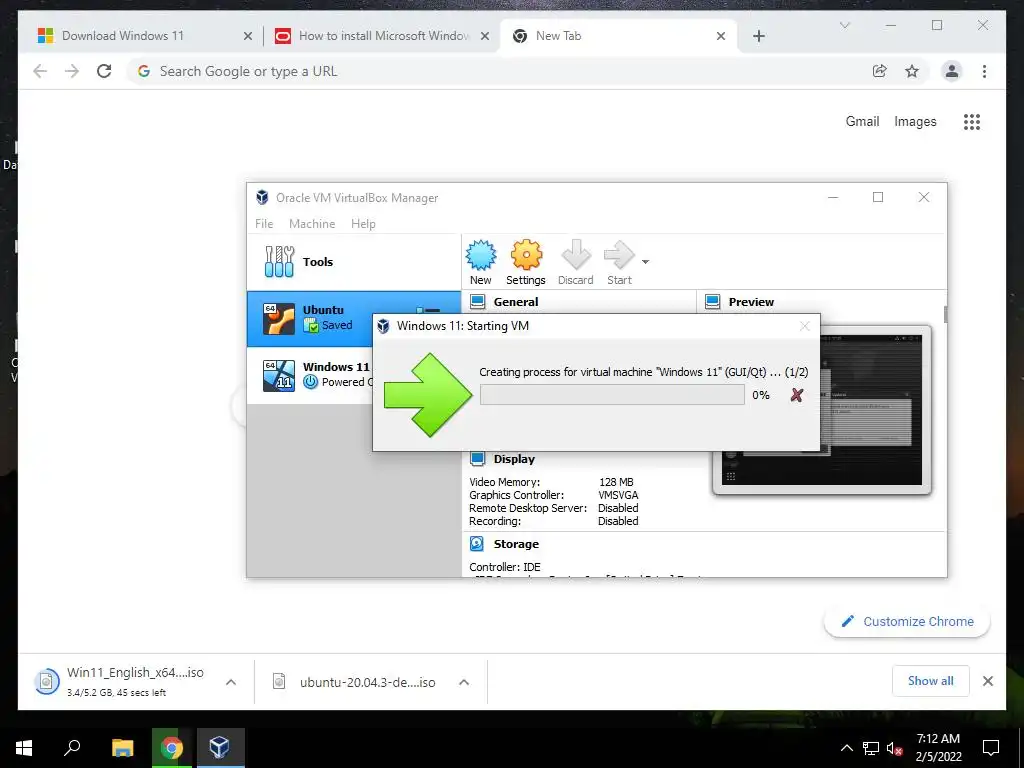Viewport: 1024px width, 768px height.
Task: Select the Tools entry in VirtualBox
Action: pos(353,262)
